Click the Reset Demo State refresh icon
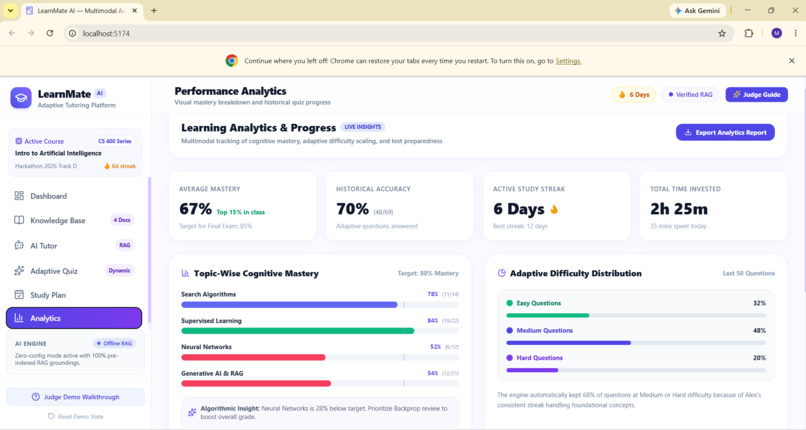 [x=51, y=416]
